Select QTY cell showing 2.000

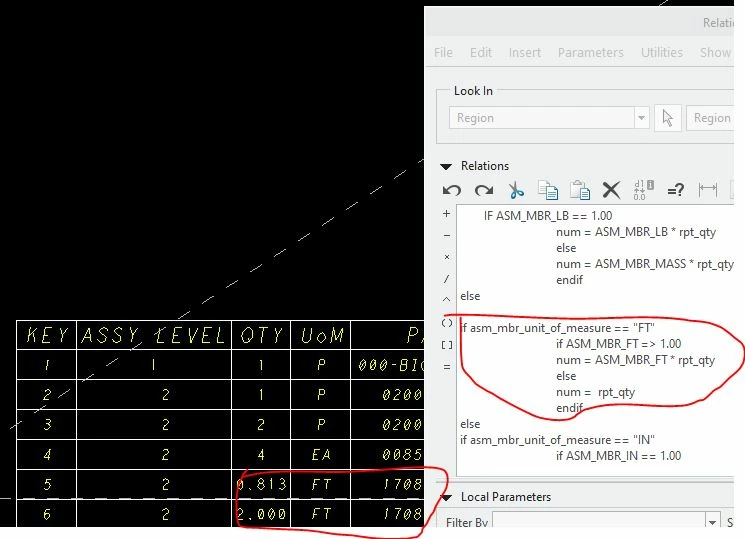click(x=261, y=514)
